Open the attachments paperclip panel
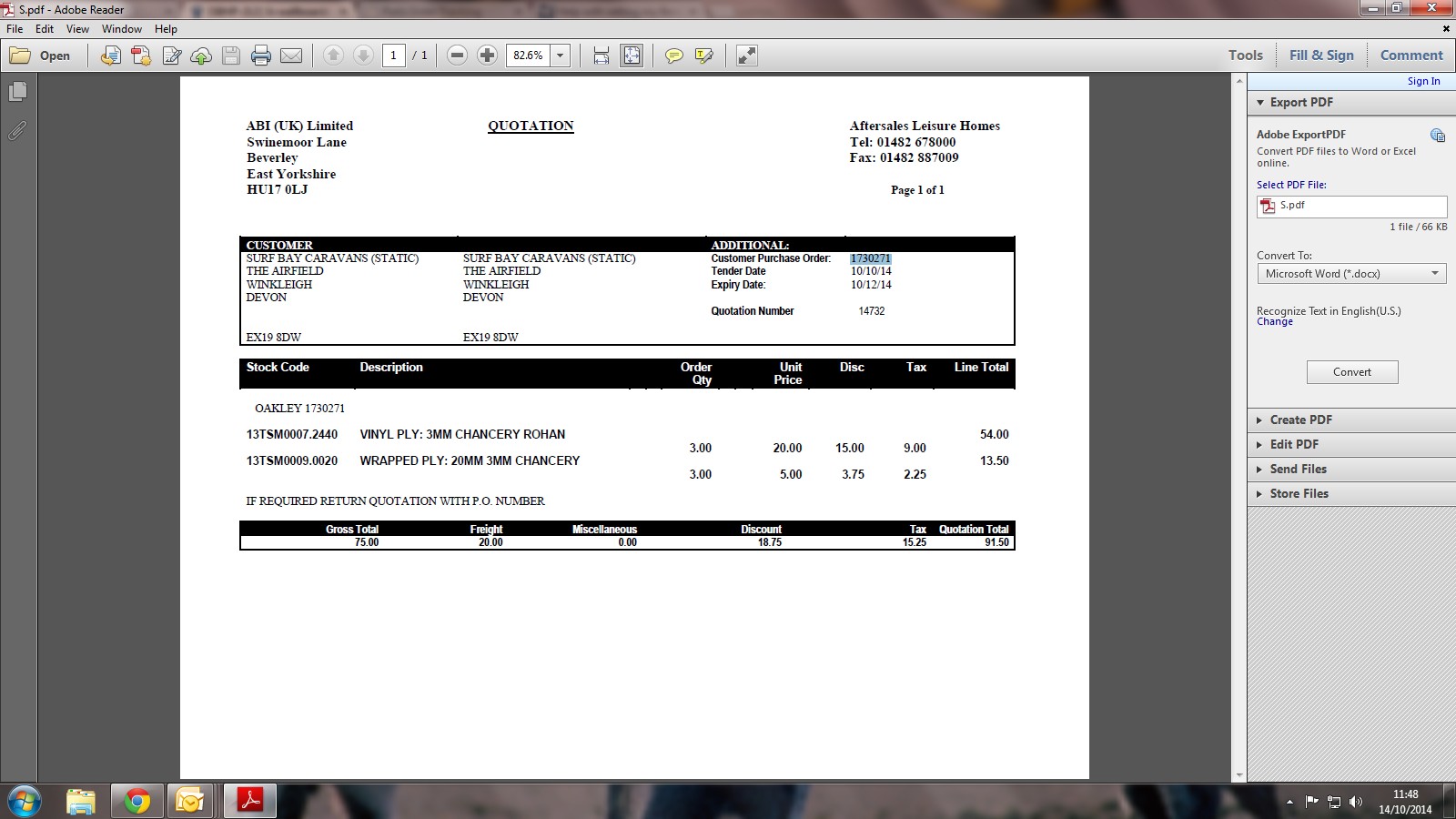This screenshot has width=1456, height=819. tap(17, 131)
